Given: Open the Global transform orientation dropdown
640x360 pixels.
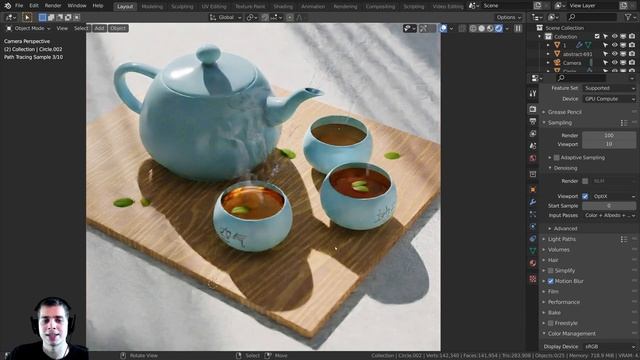Looking at the screenshot, I should 226,18.
